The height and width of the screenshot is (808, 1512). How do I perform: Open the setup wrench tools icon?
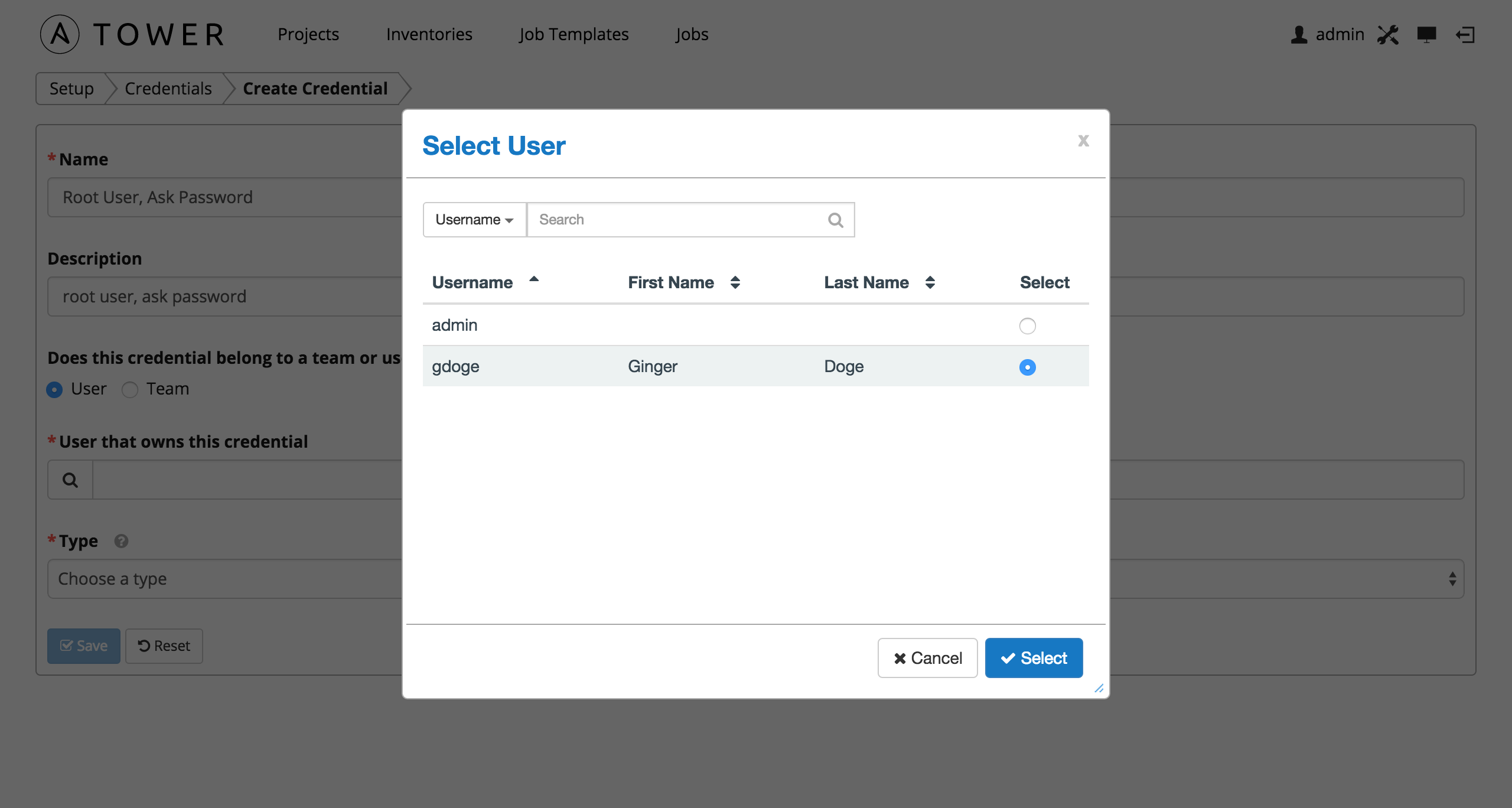tap(1388, 35)
